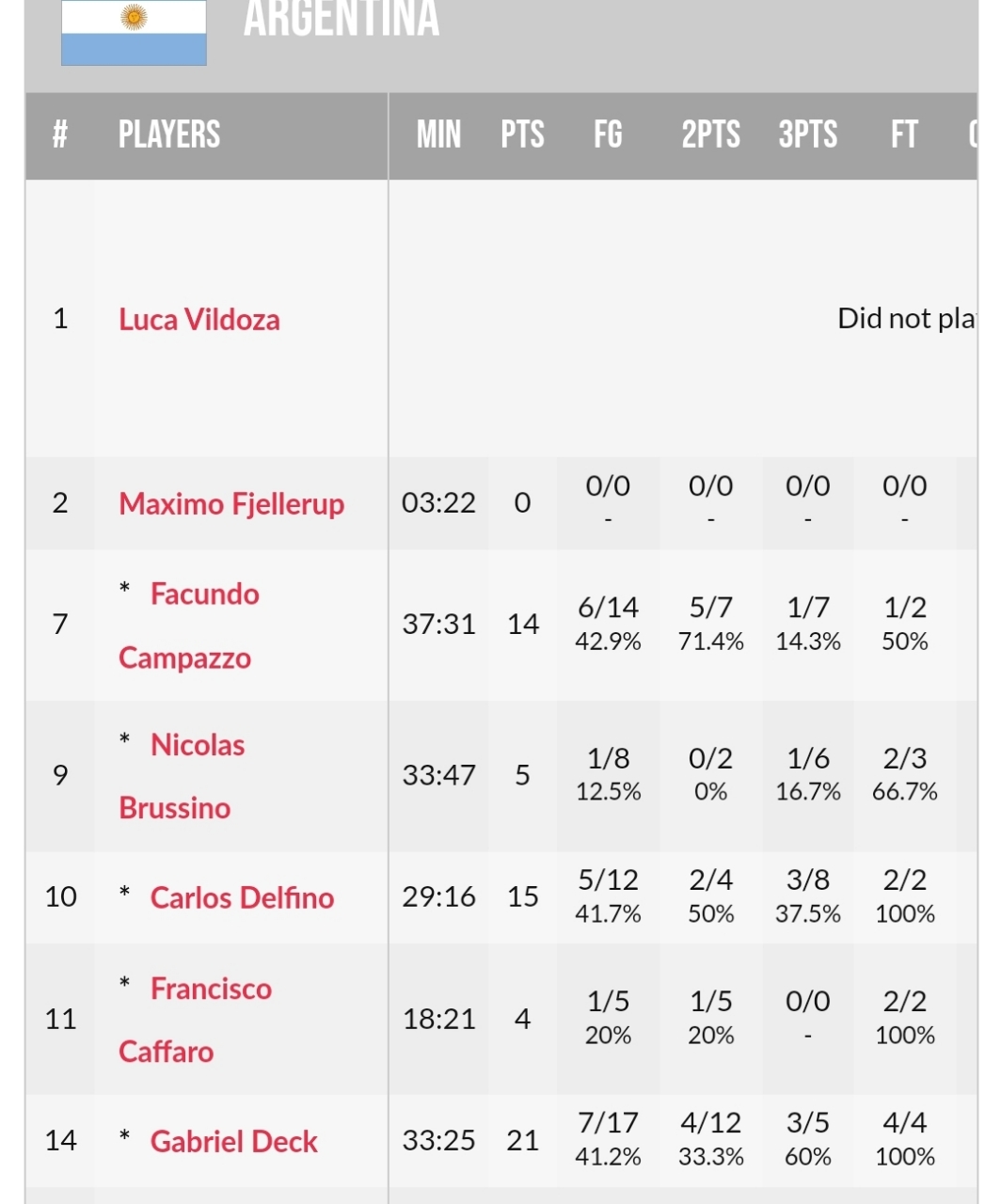Click Gabriel Deck's 21 points cell
This screenshot has height=1204, width=1001.
pyautogui.click(x=523, y=1141)
